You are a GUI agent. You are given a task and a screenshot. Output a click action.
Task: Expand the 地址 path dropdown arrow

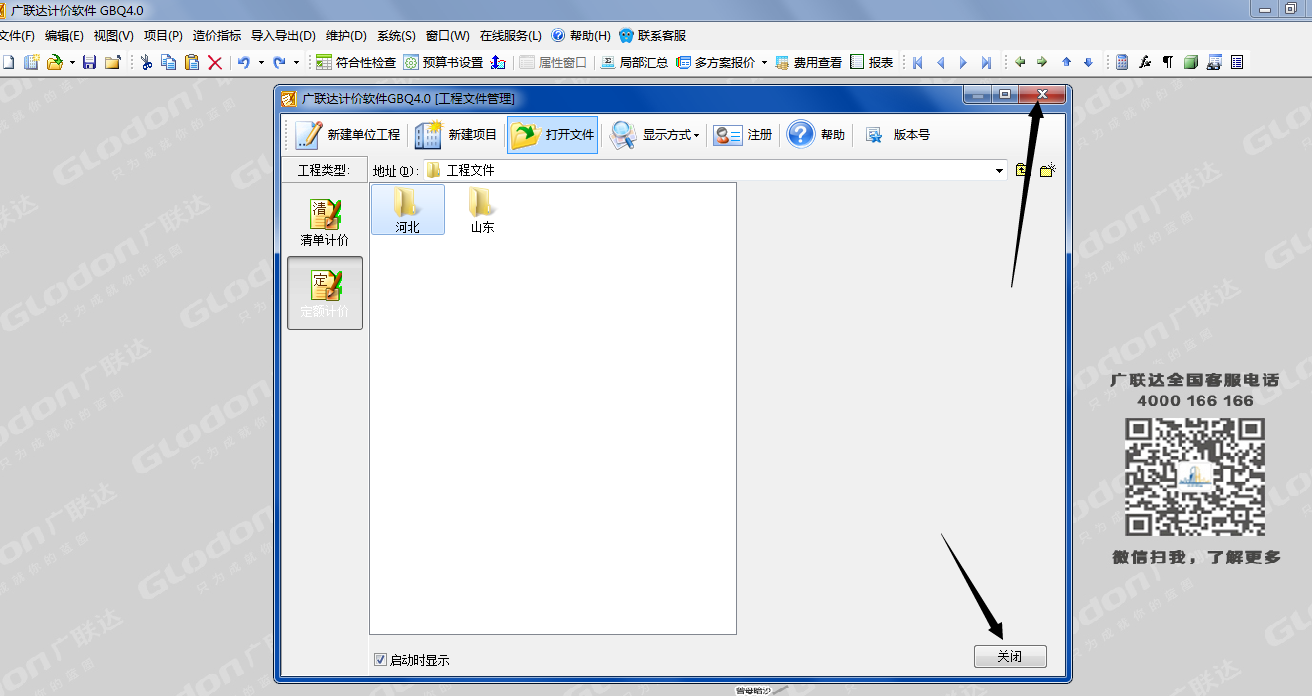1000,171
